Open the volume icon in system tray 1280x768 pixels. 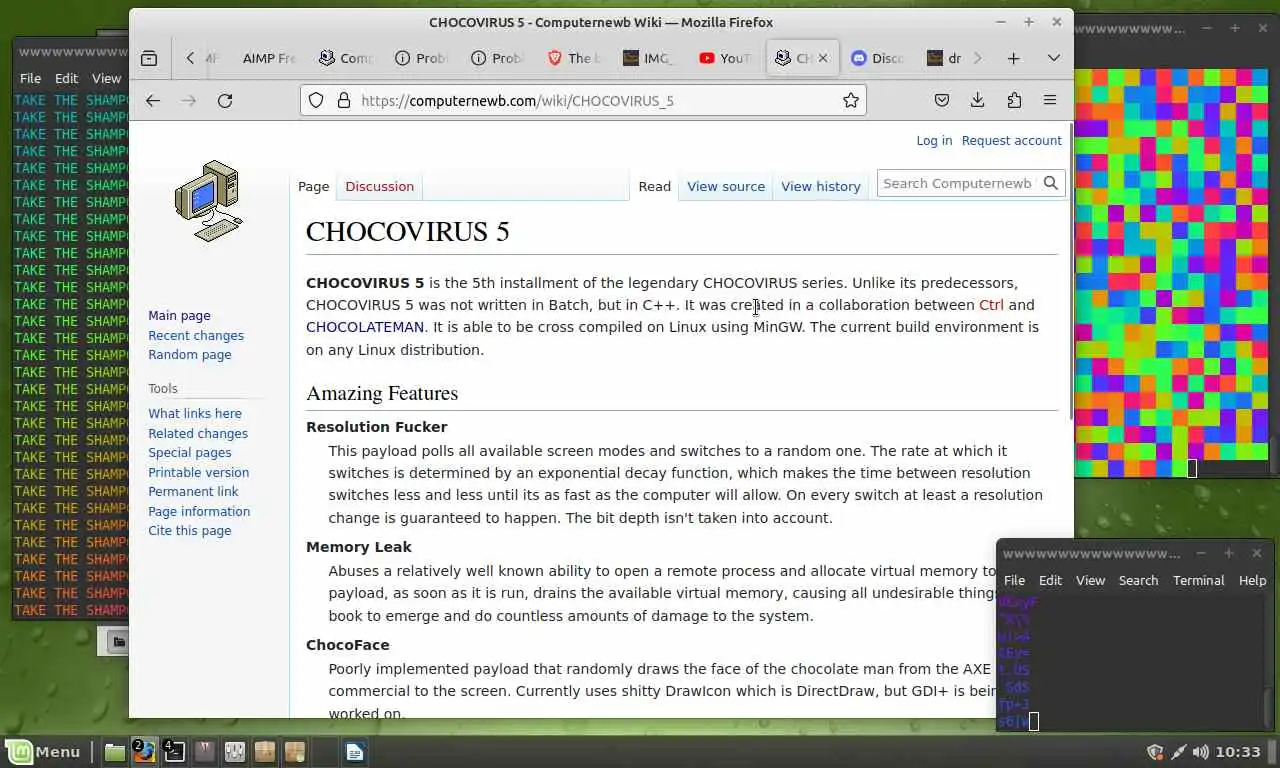click(x=1199, y=752)
